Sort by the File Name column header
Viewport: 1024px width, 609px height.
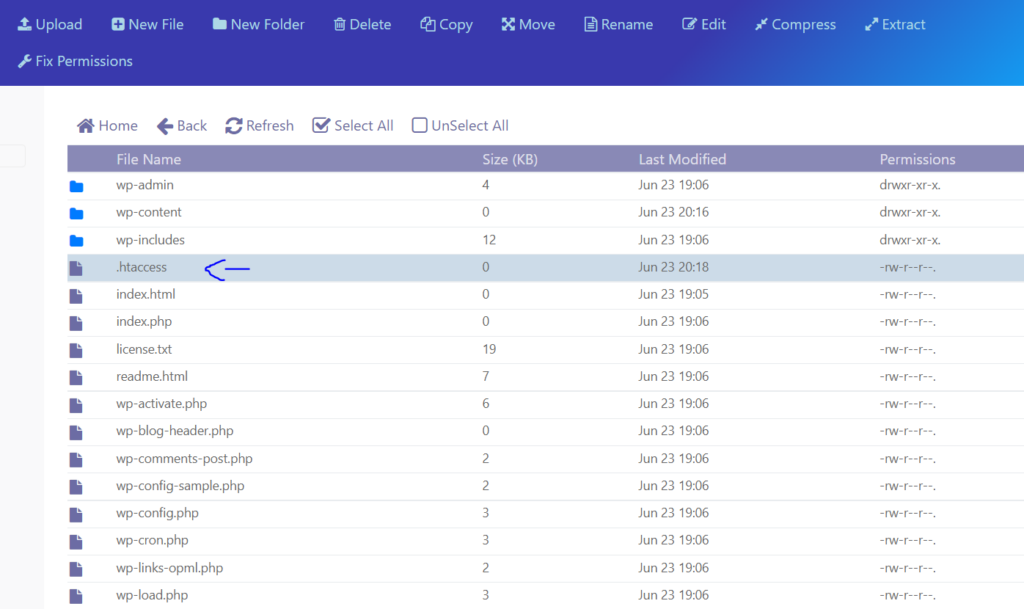point(148,159)
